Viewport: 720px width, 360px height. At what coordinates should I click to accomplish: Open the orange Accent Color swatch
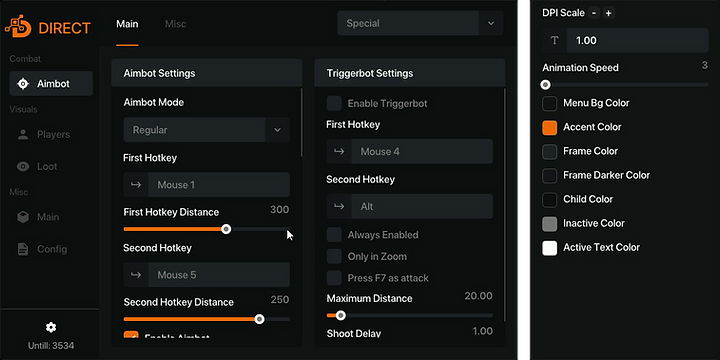[x=550, y=127]
